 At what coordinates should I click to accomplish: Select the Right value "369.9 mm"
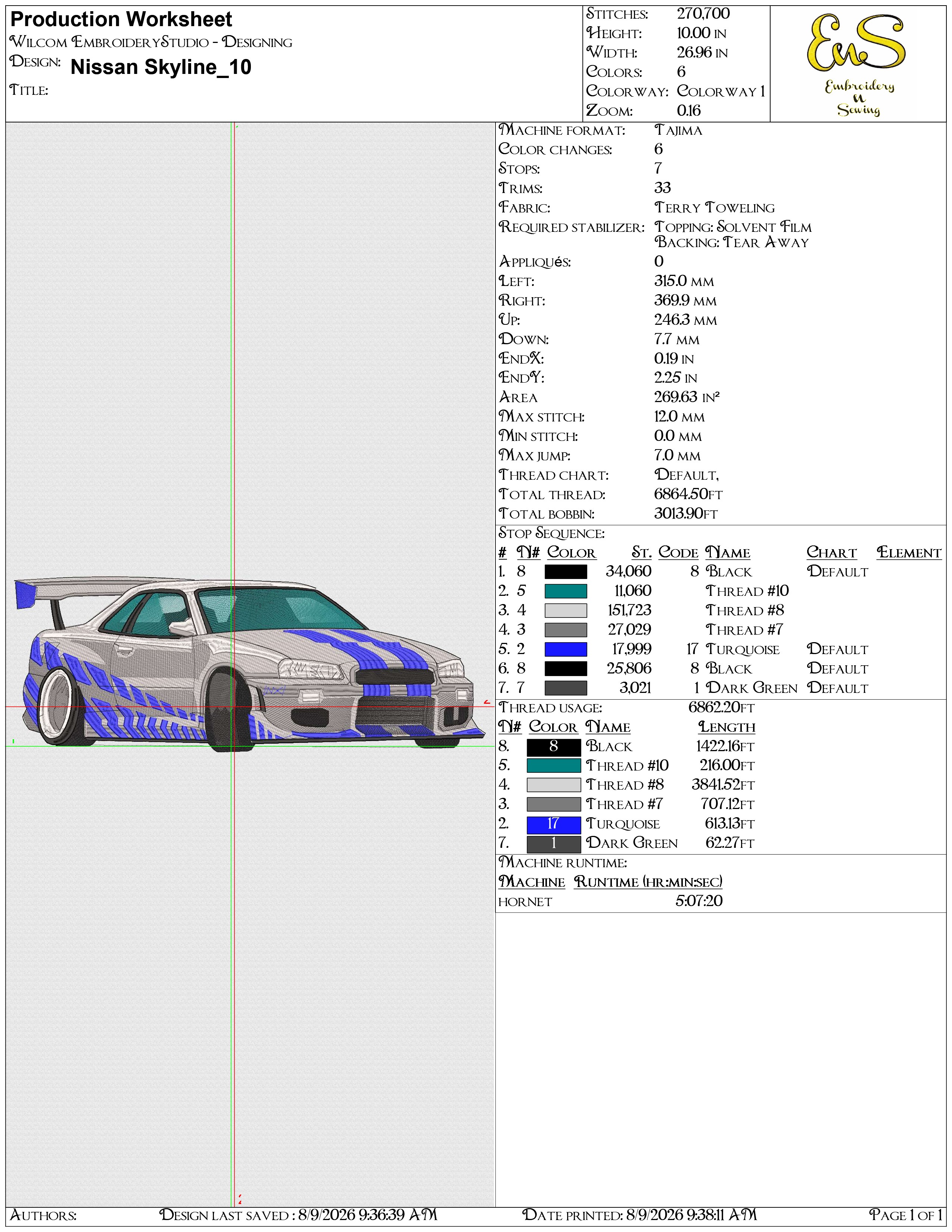coord(685,301)
